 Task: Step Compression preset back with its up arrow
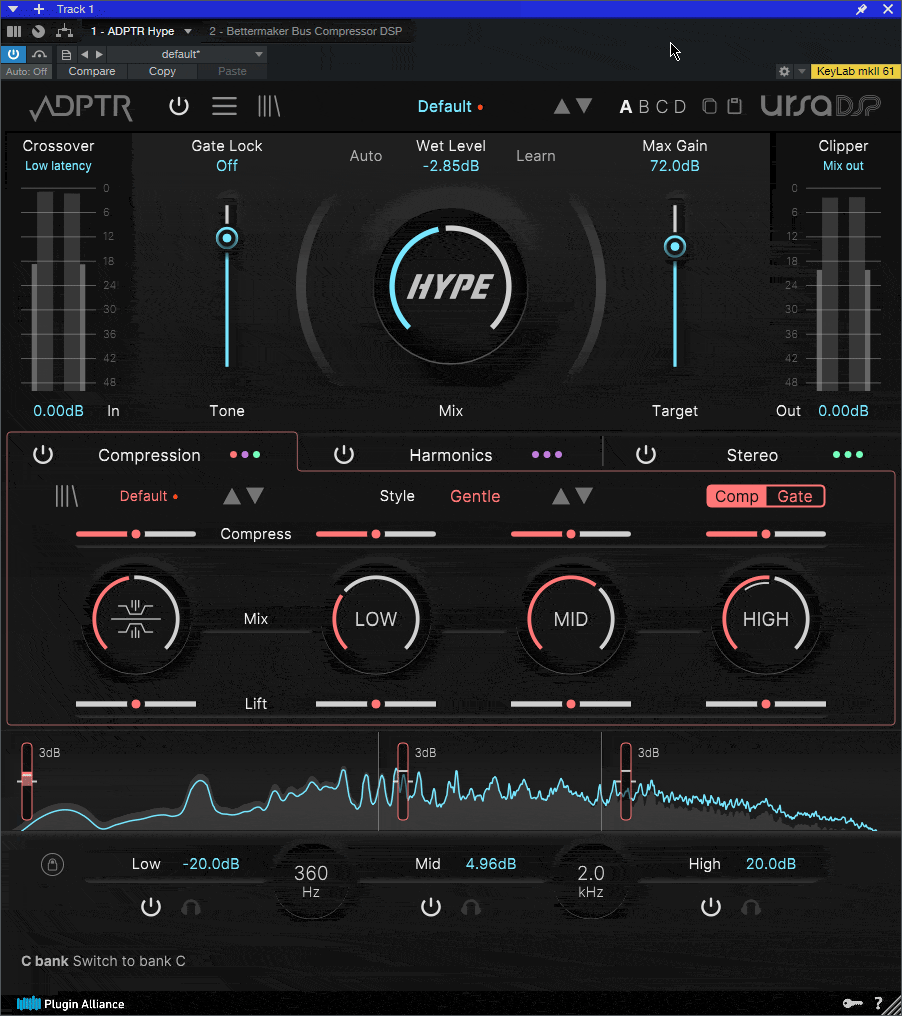click(x=232, y=496)
